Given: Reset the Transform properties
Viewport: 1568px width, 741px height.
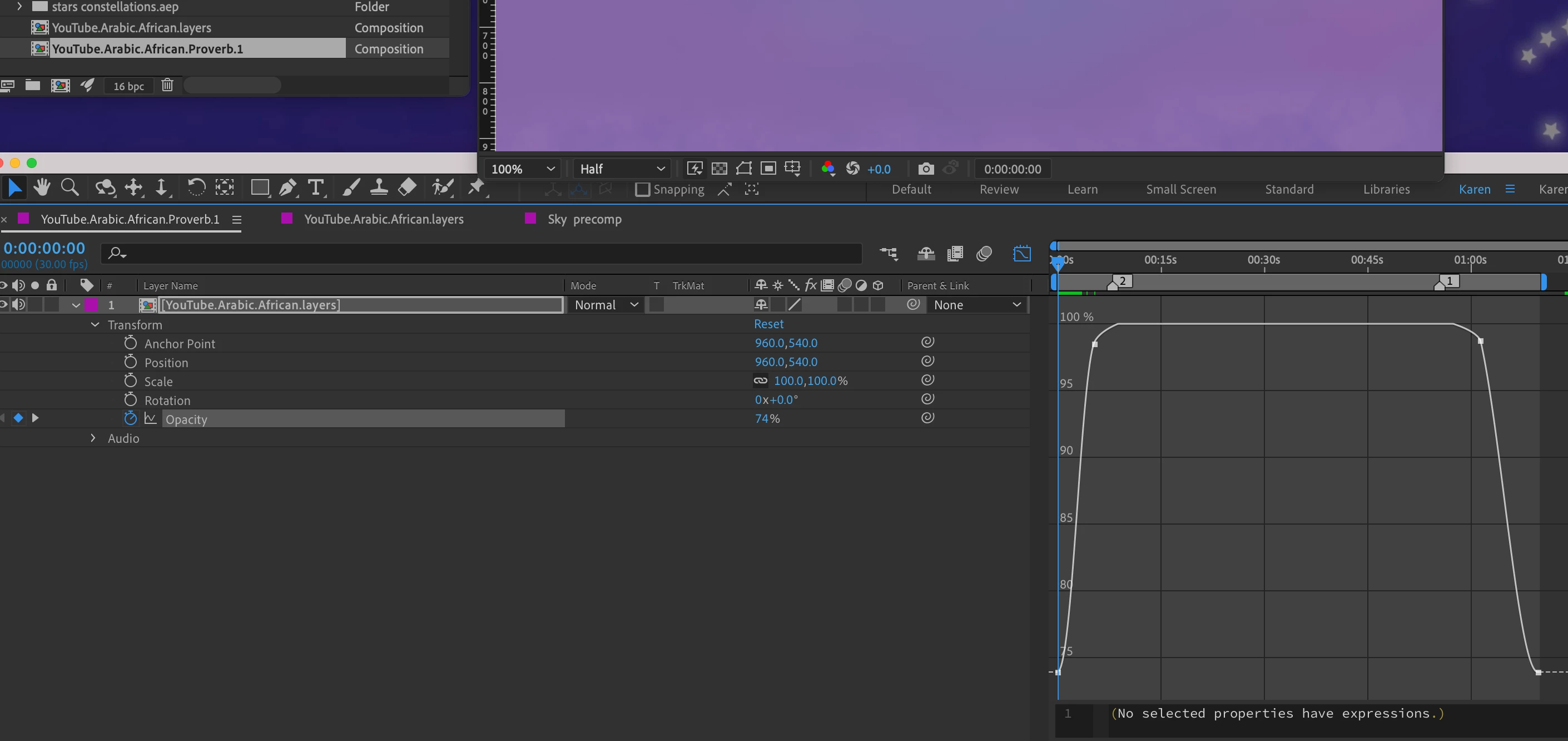Looking at the screenshot, I should click(768, 324).
